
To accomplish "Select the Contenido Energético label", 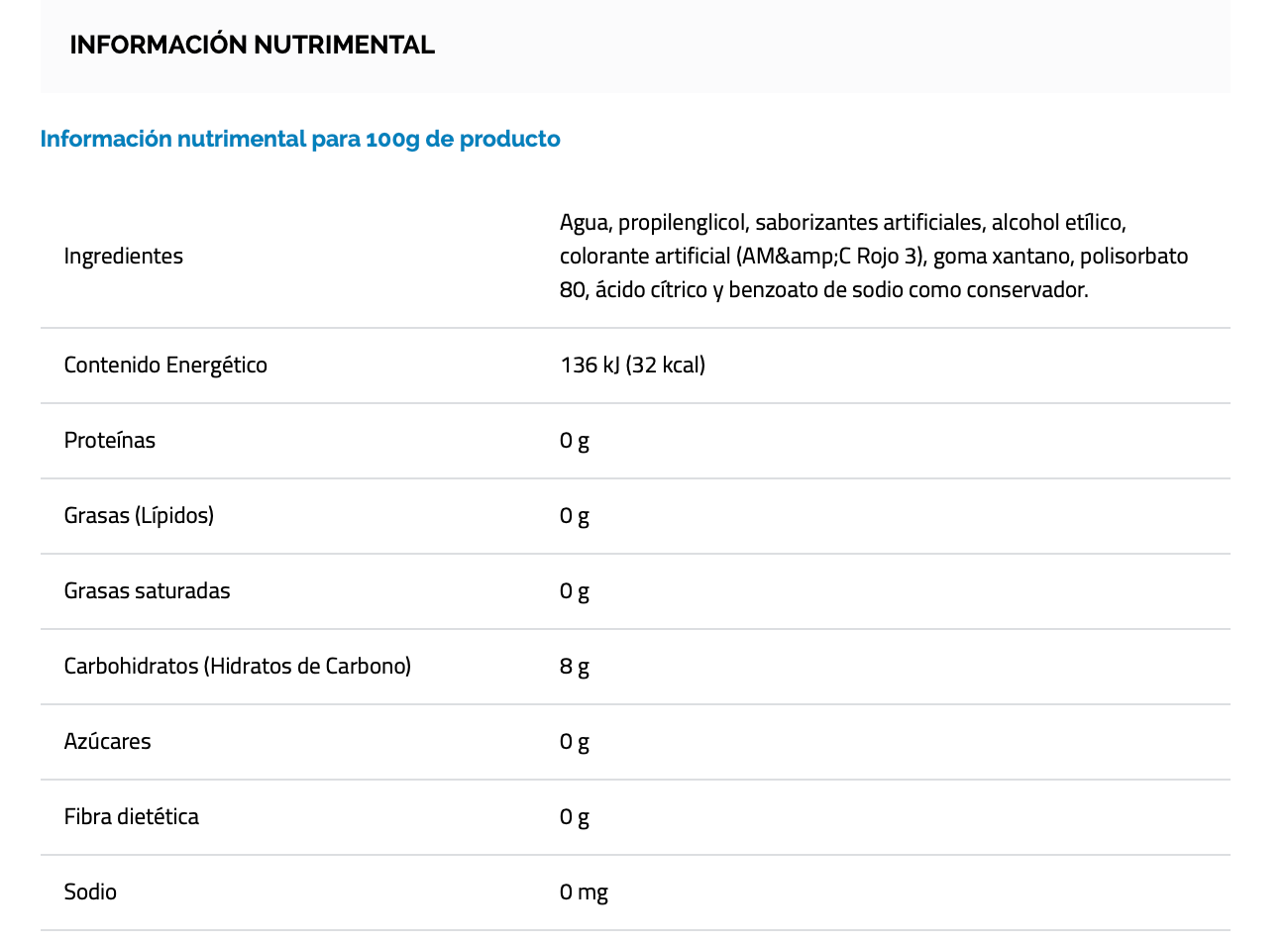I will coord(165,365).
